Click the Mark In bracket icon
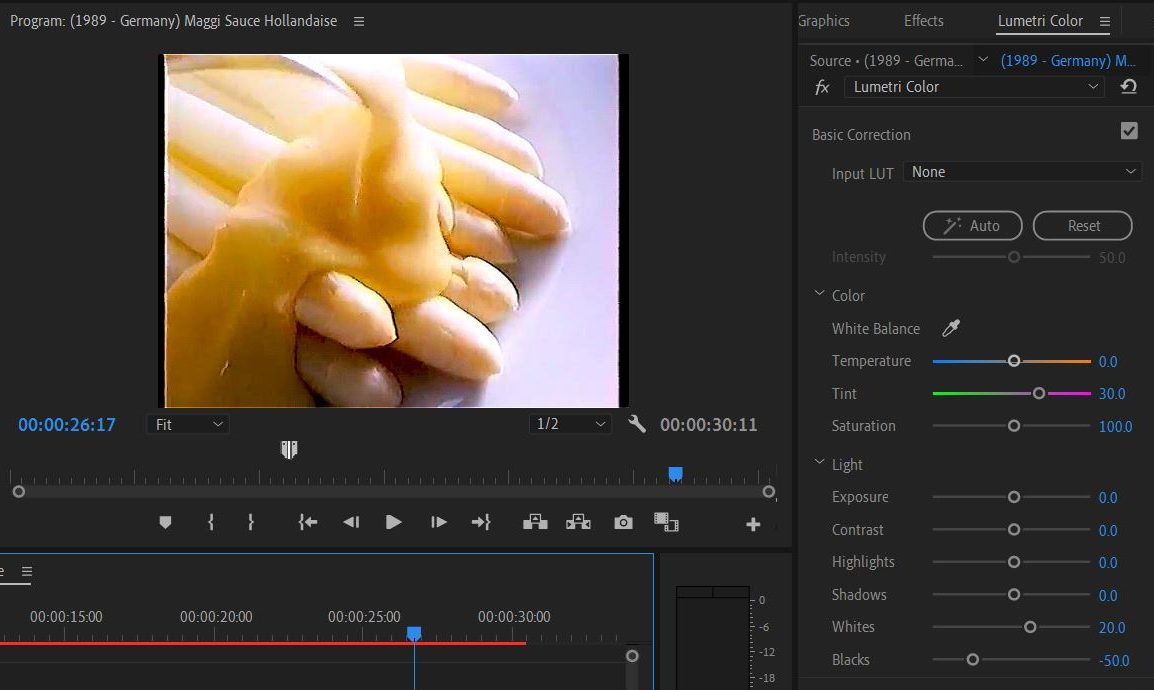 pyautogui.click(x=211, y=522)
